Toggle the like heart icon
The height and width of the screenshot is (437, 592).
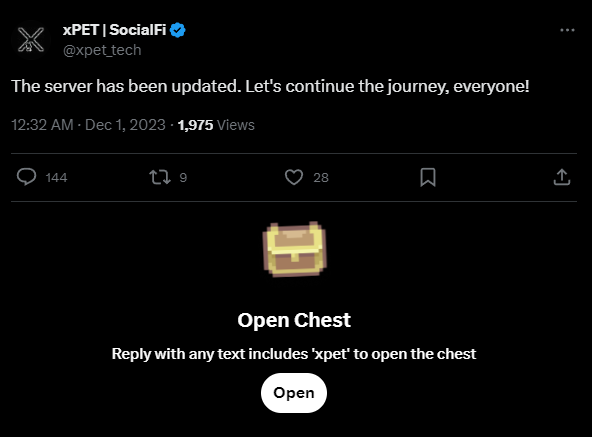pyautogui.click(x=294, y=177)
